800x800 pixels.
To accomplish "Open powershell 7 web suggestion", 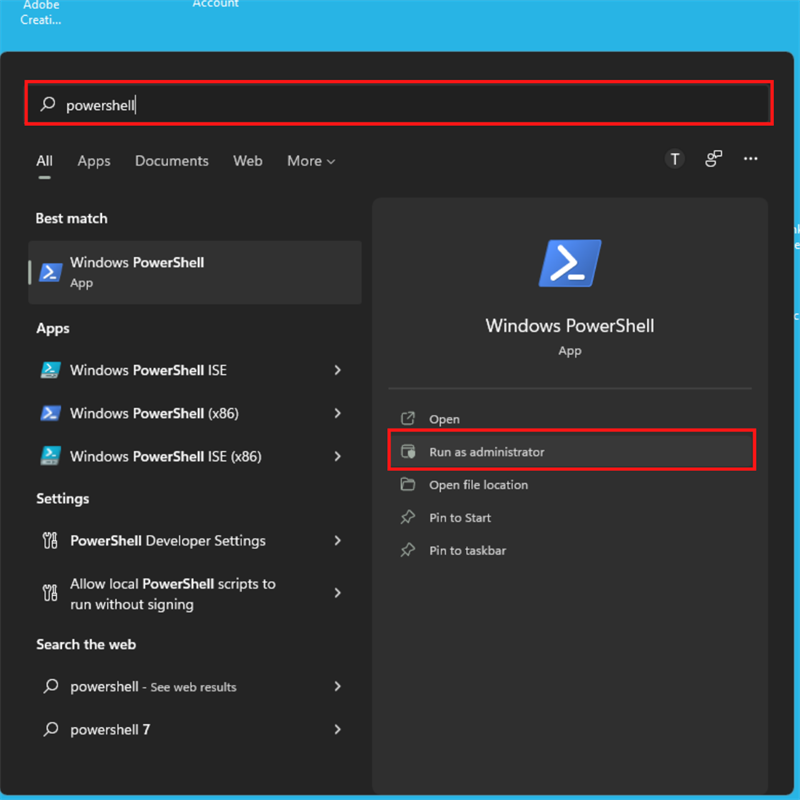I will [195, 730].
